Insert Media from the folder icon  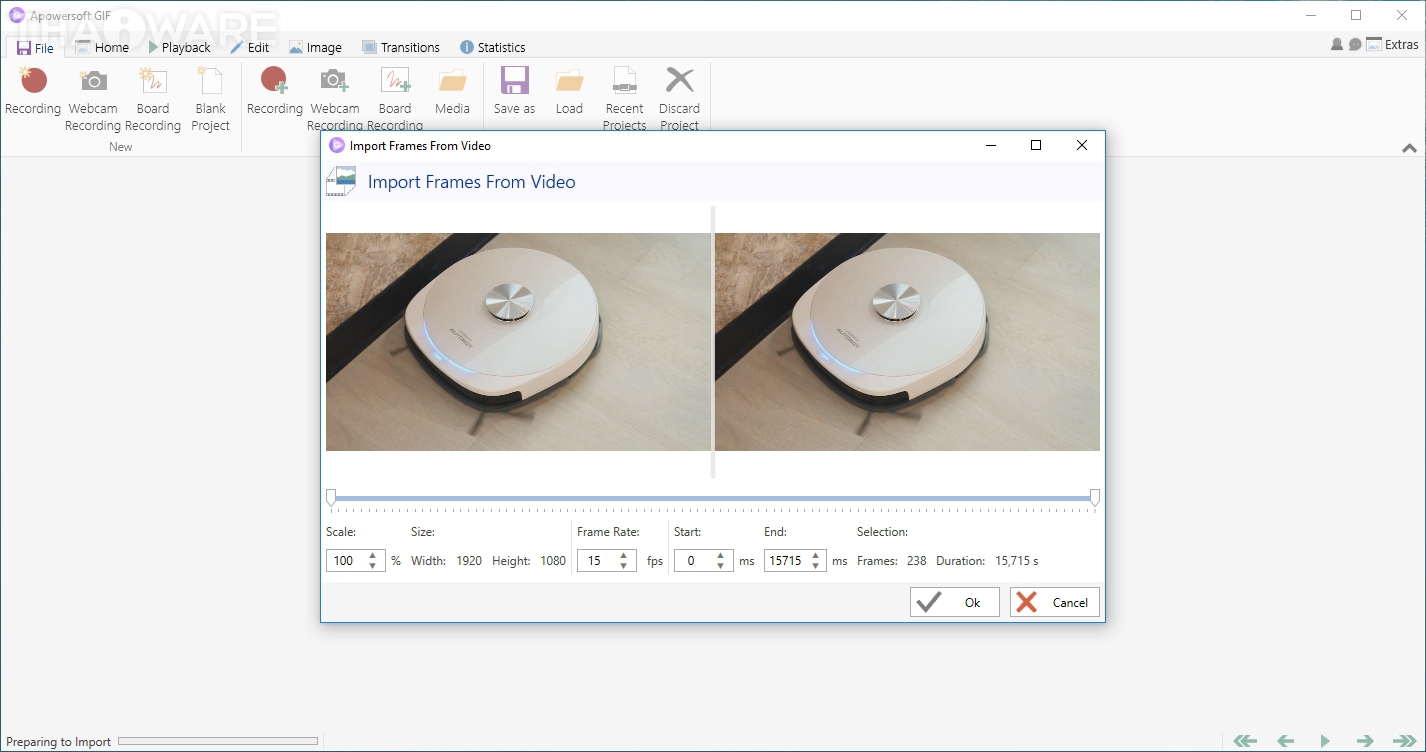(x=453, y=92)
